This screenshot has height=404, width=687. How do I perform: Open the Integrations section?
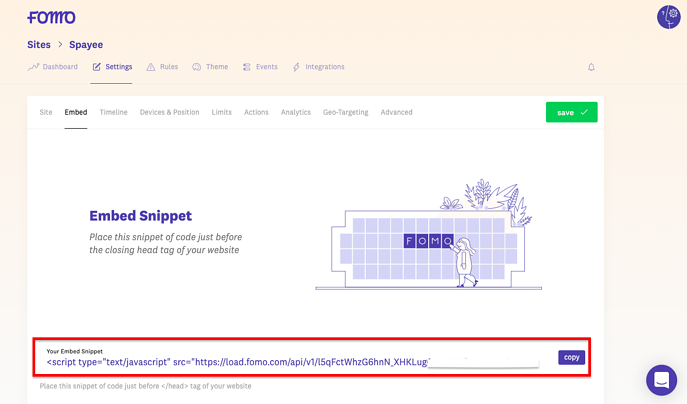318,67
